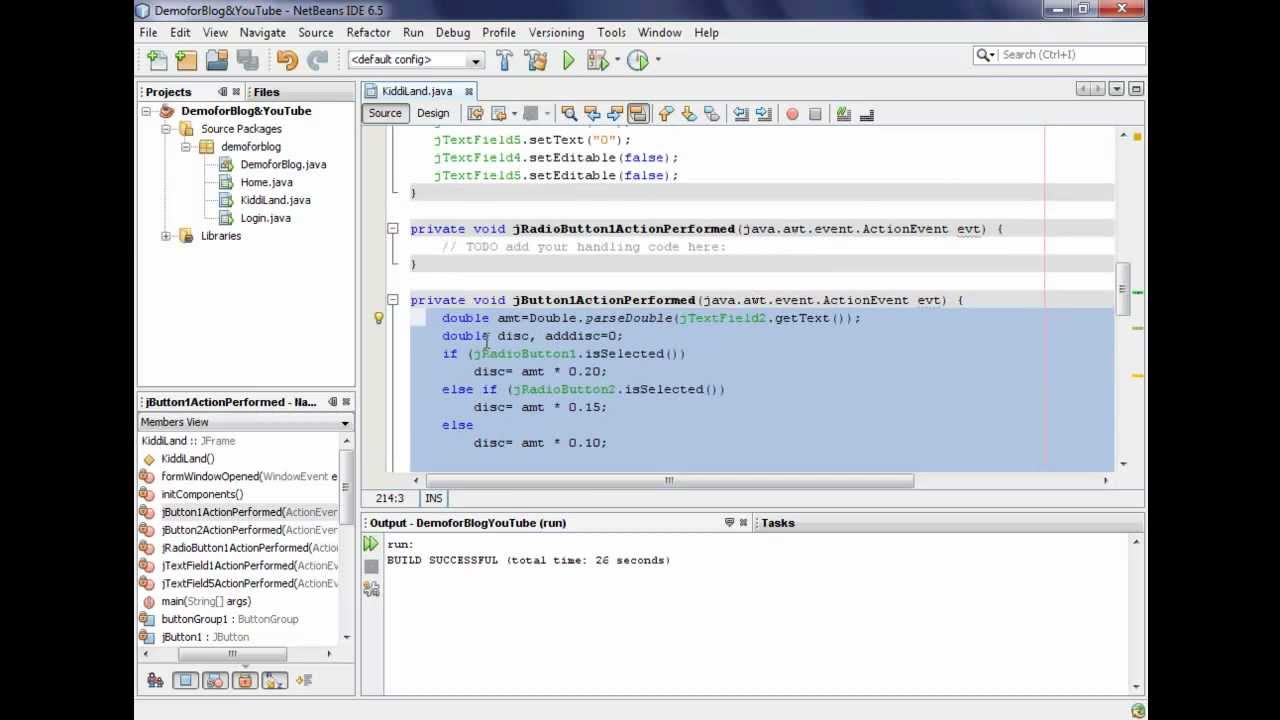Collapse the demoforblog package node
1280x720 pixels.
186,147
